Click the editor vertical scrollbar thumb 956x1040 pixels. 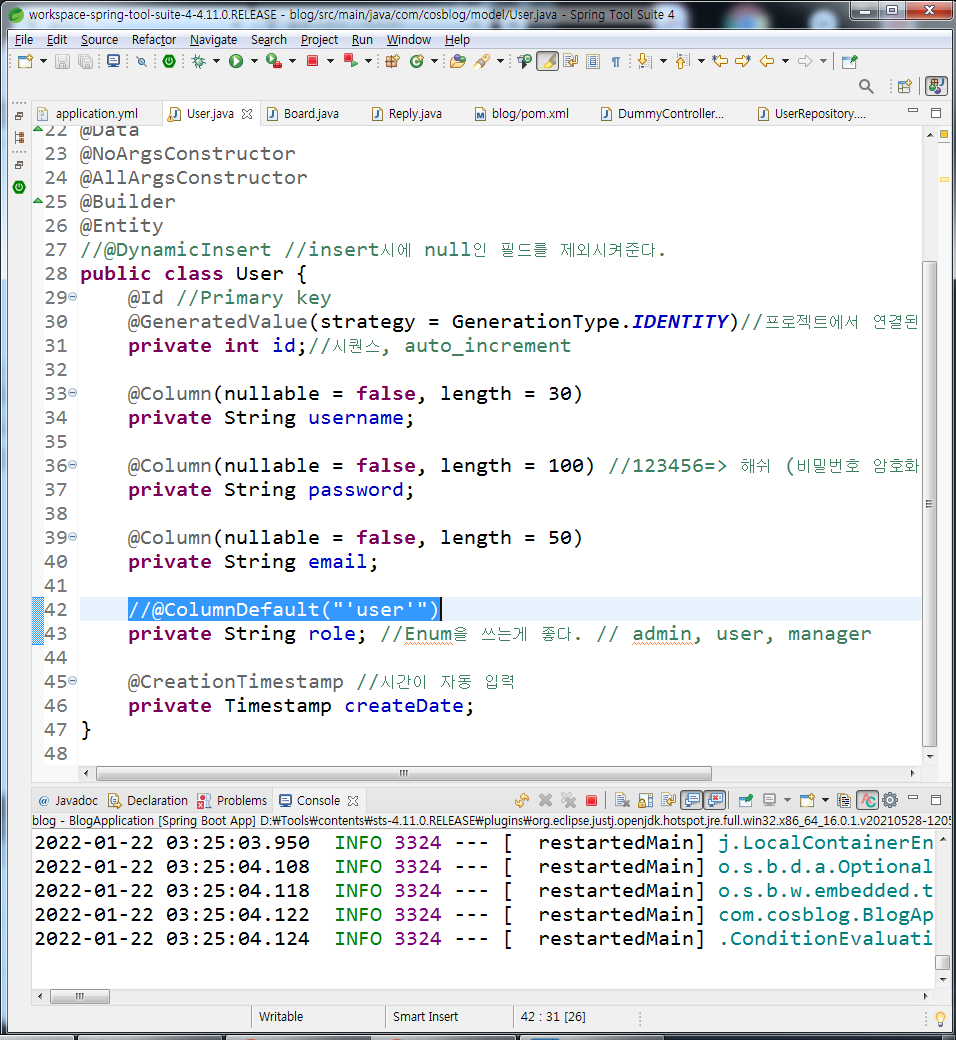point(929,503)
